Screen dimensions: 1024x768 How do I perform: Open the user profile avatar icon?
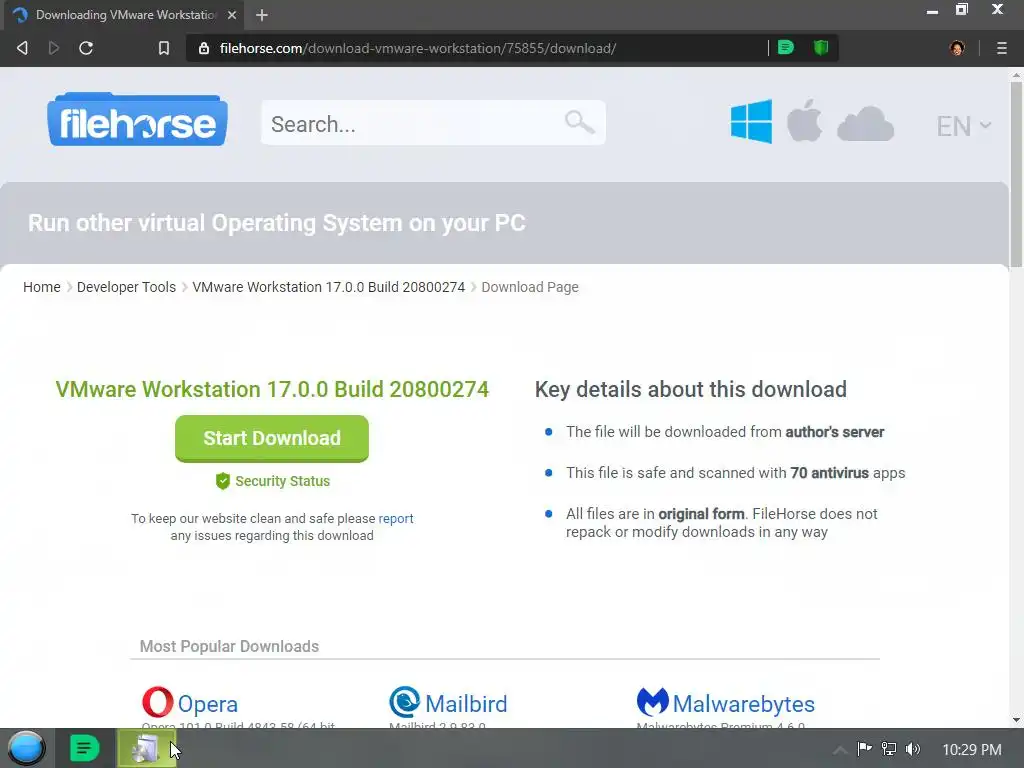coord(957,48)
